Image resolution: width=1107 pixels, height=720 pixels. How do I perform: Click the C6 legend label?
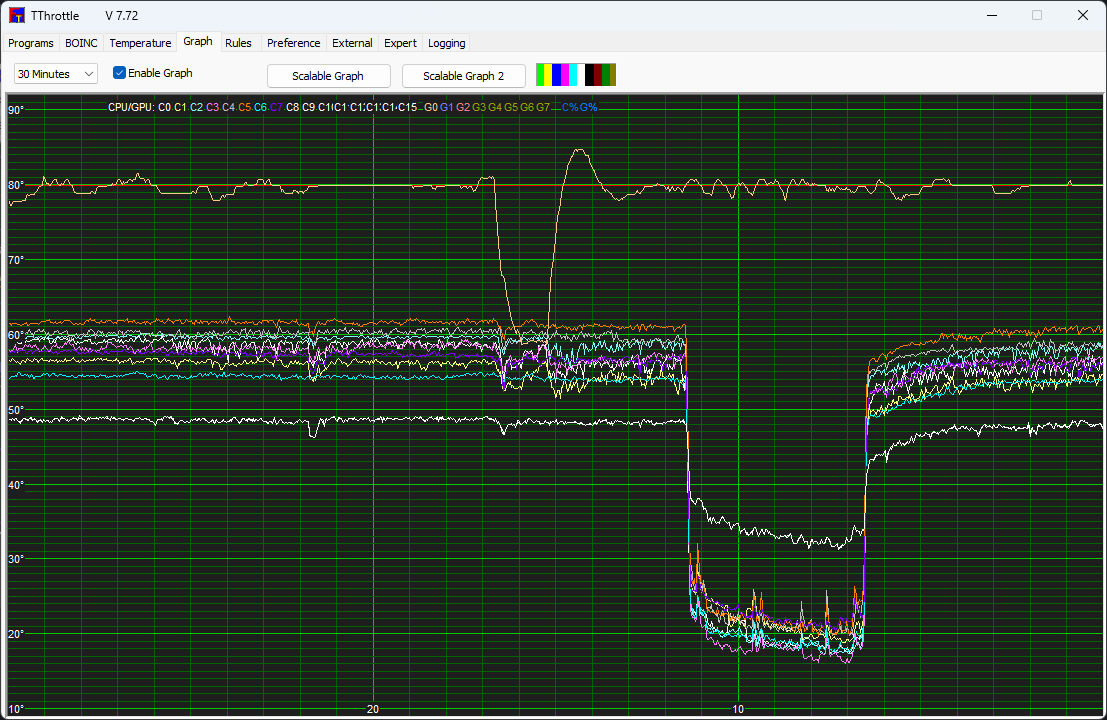261,107
